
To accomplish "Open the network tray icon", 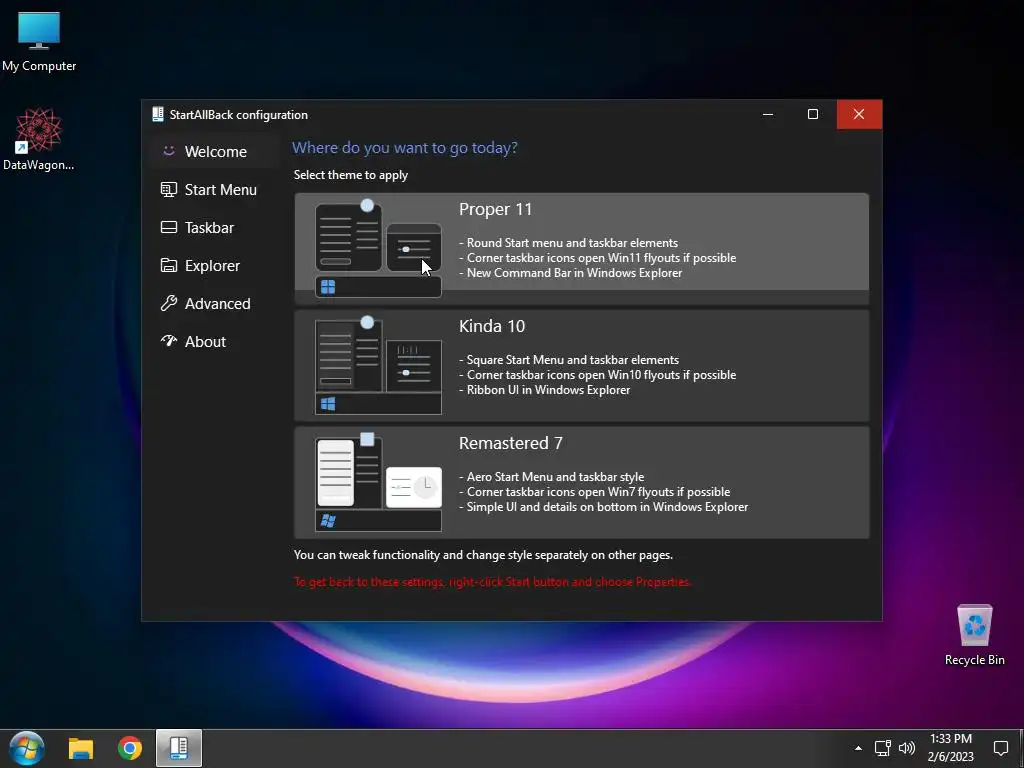I will pos(883,748).
